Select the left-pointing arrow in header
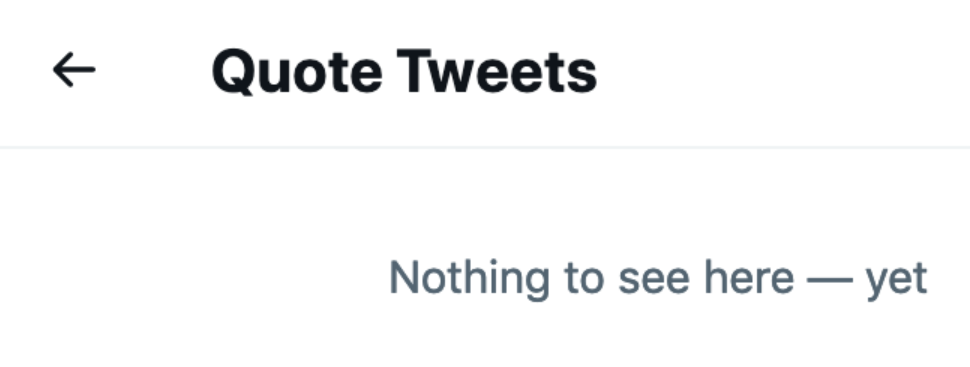This screenshot has width=970, height=367. (74, 69)
